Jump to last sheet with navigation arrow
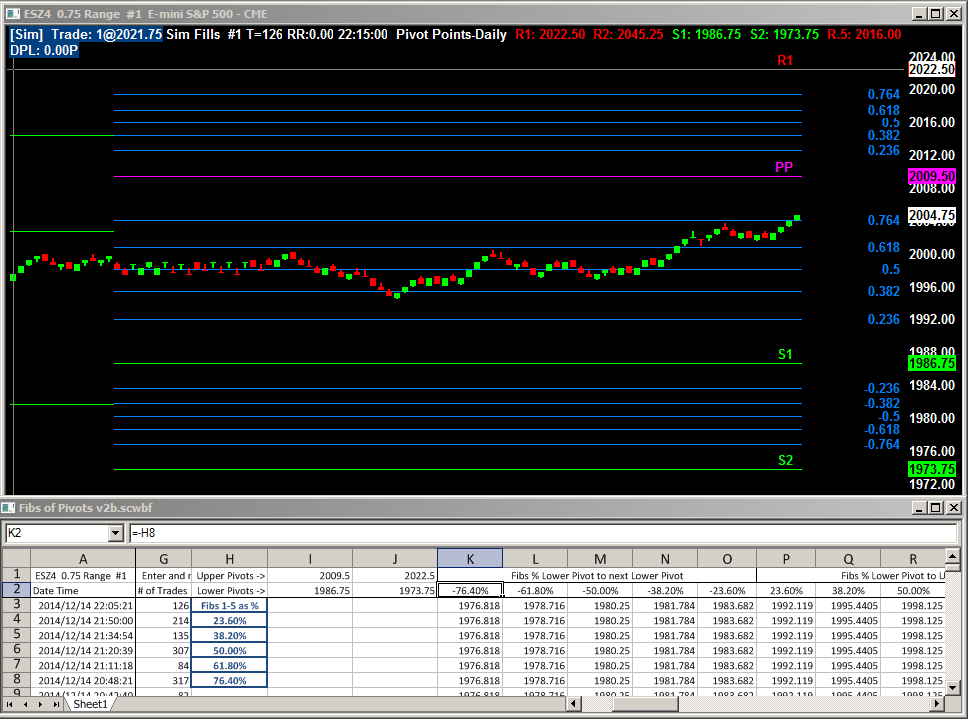Screen dimensions: 968x719 tap(56, 704)
